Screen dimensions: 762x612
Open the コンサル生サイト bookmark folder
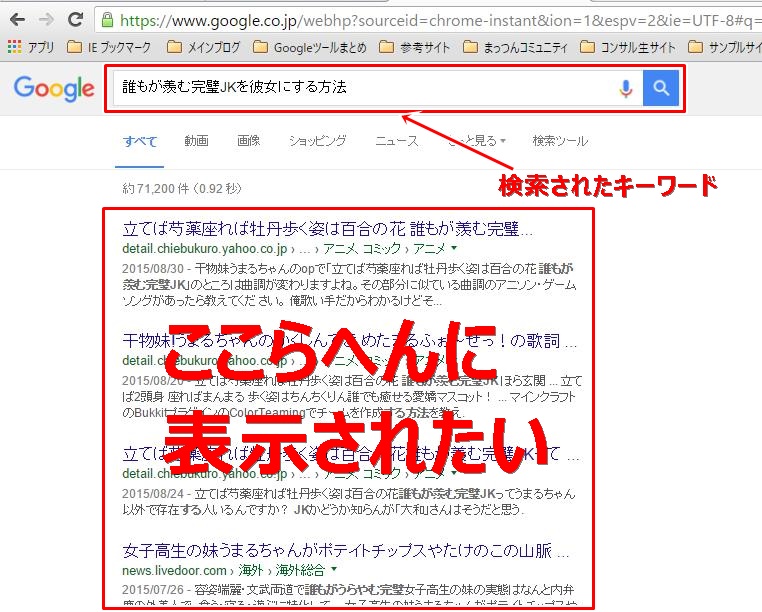click(x=628, y=47)
